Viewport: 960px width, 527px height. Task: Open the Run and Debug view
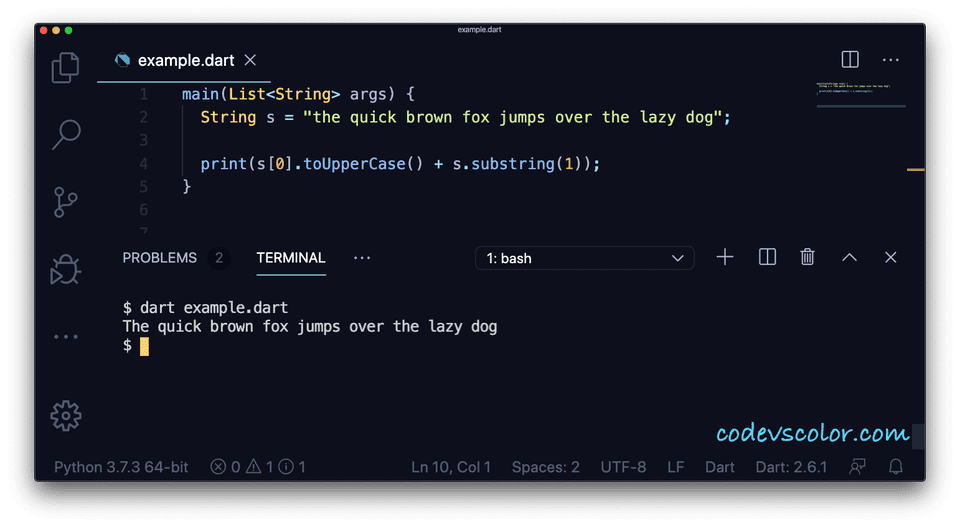coord(66,269)
